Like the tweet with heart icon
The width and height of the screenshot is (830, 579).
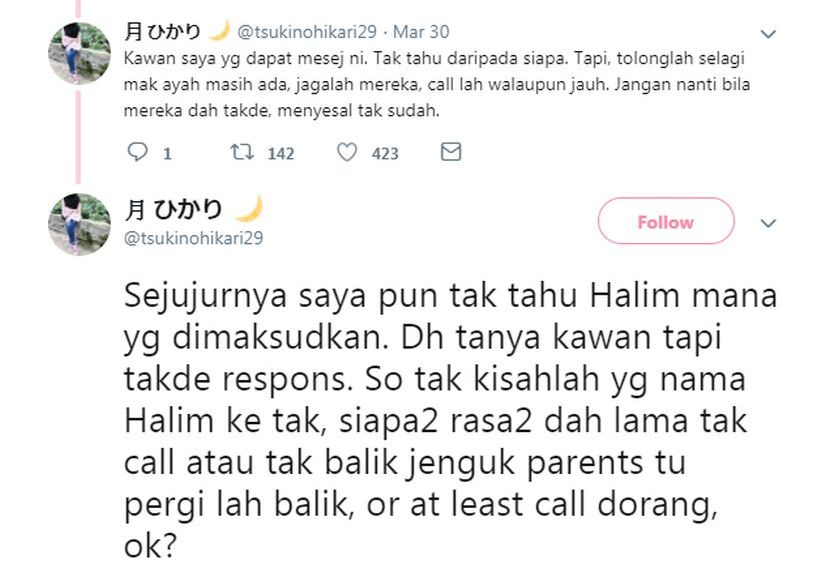[x=347, y=152]
